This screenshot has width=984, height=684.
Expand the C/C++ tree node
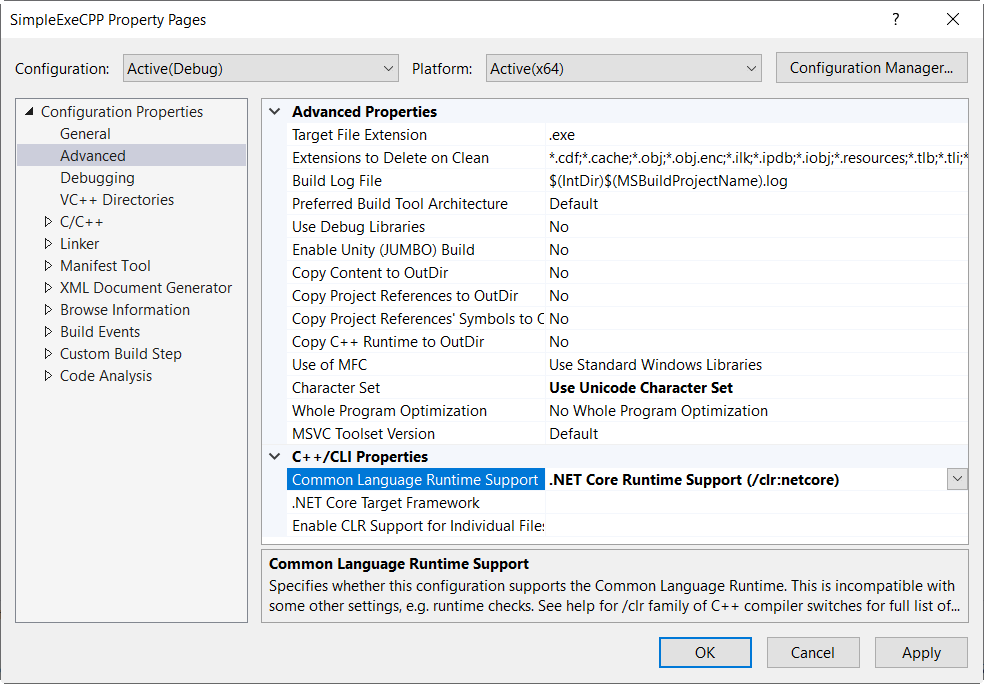[x=49, y=222]
